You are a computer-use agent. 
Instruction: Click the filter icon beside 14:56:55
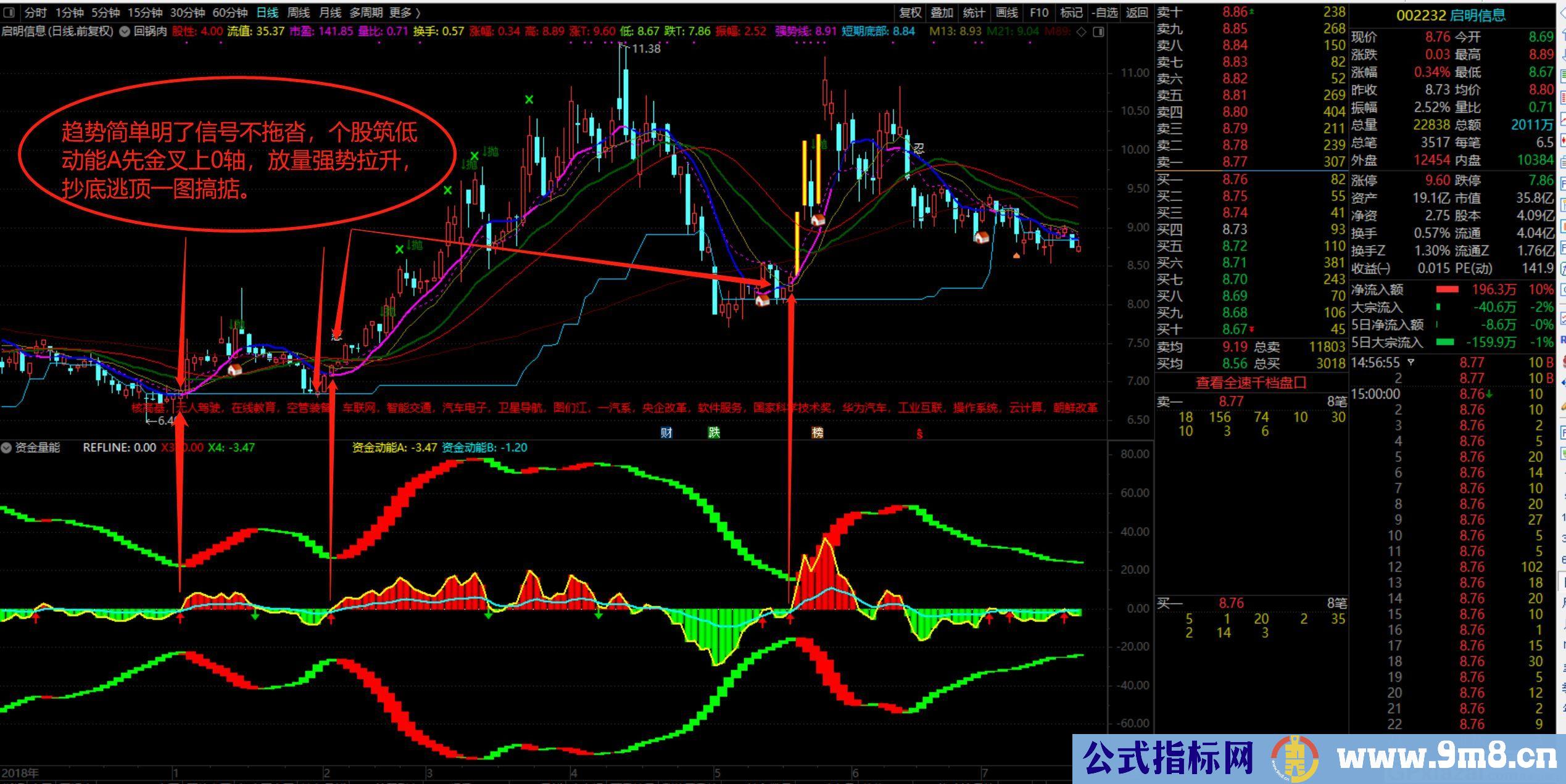coord(1410,362)
